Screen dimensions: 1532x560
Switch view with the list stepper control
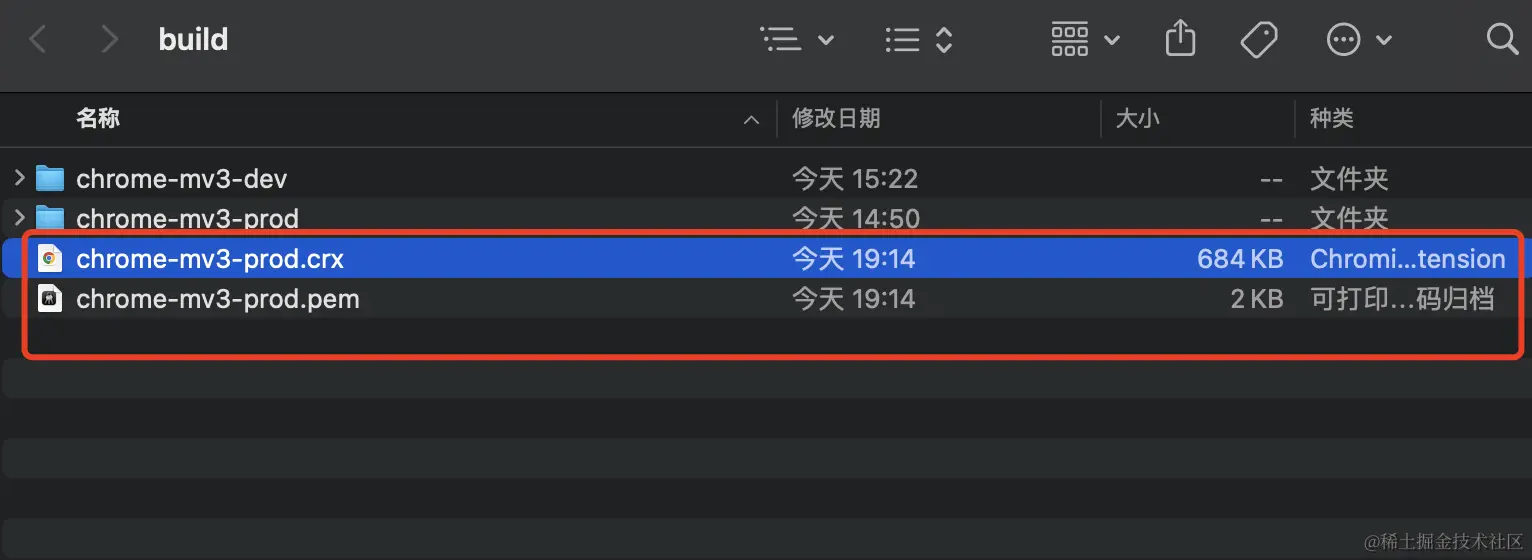[x=919, y=40]
